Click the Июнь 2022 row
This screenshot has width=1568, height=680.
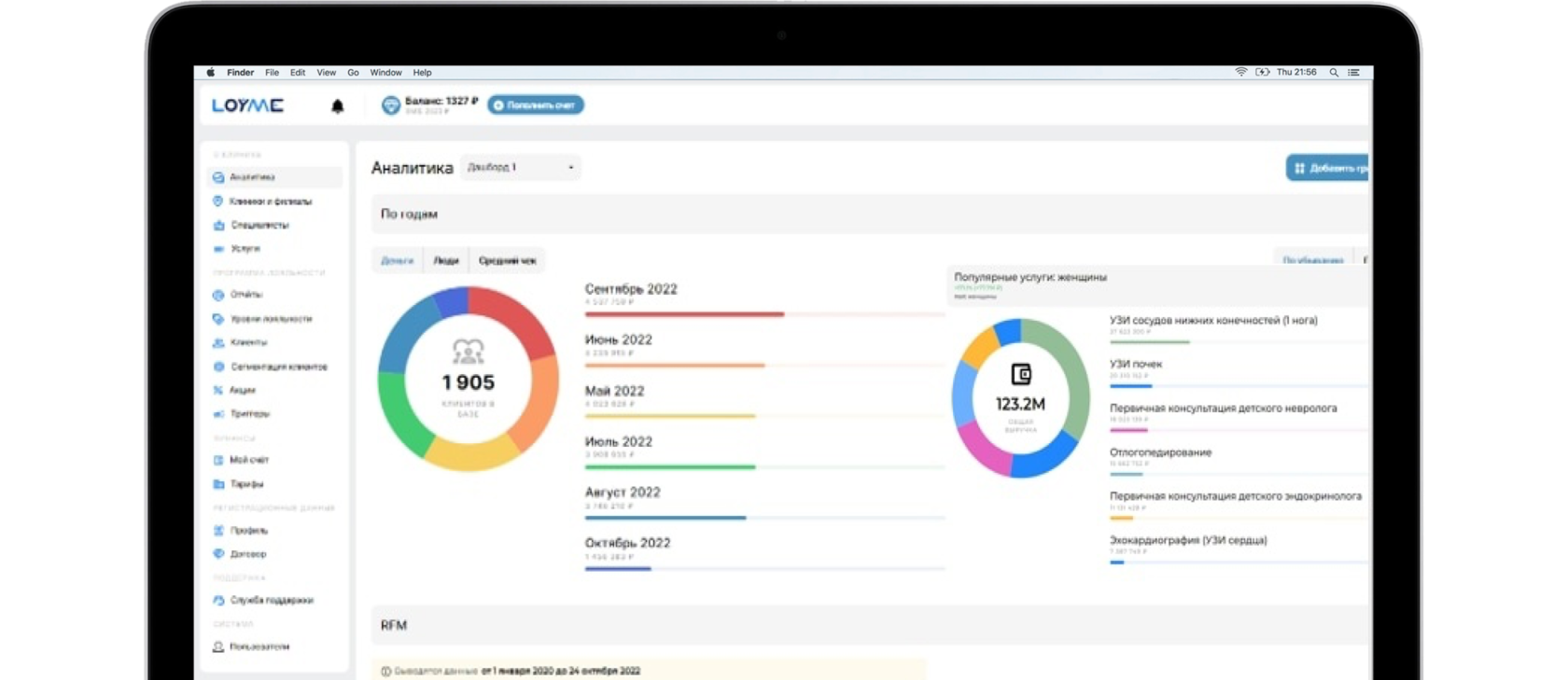(764, 350)
